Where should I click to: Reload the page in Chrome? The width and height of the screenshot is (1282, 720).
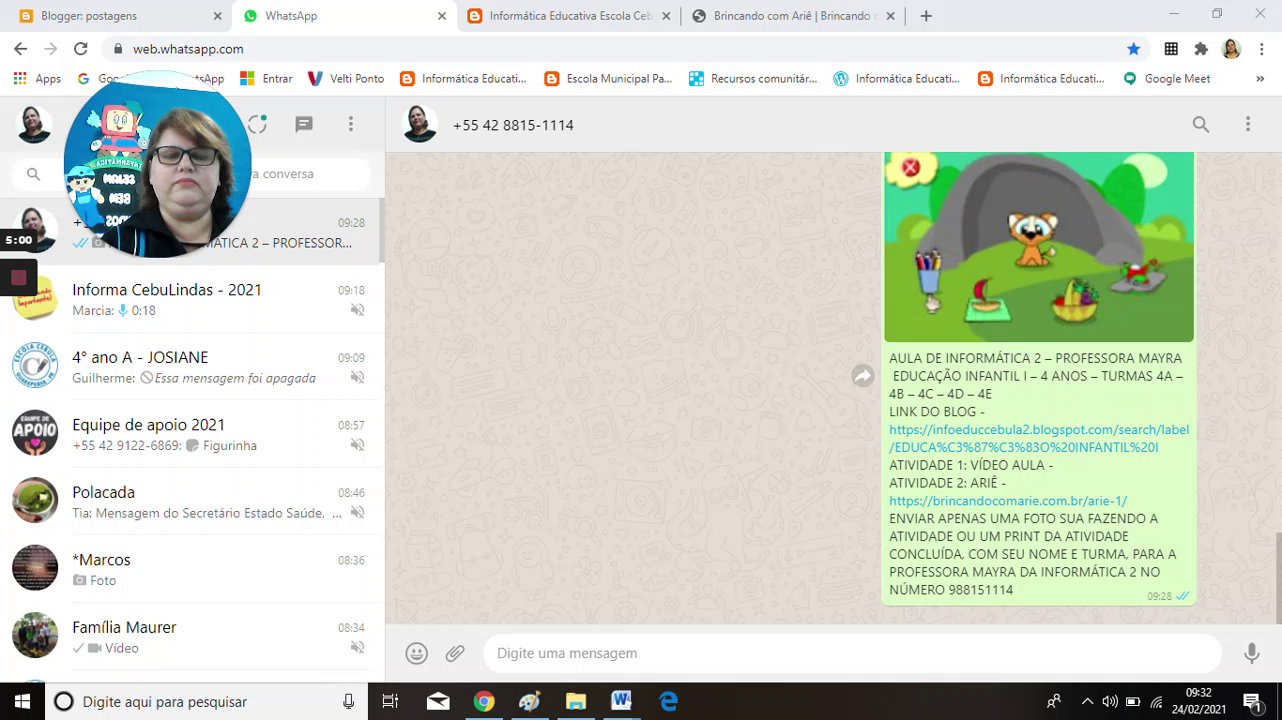(x=81, y=49)
